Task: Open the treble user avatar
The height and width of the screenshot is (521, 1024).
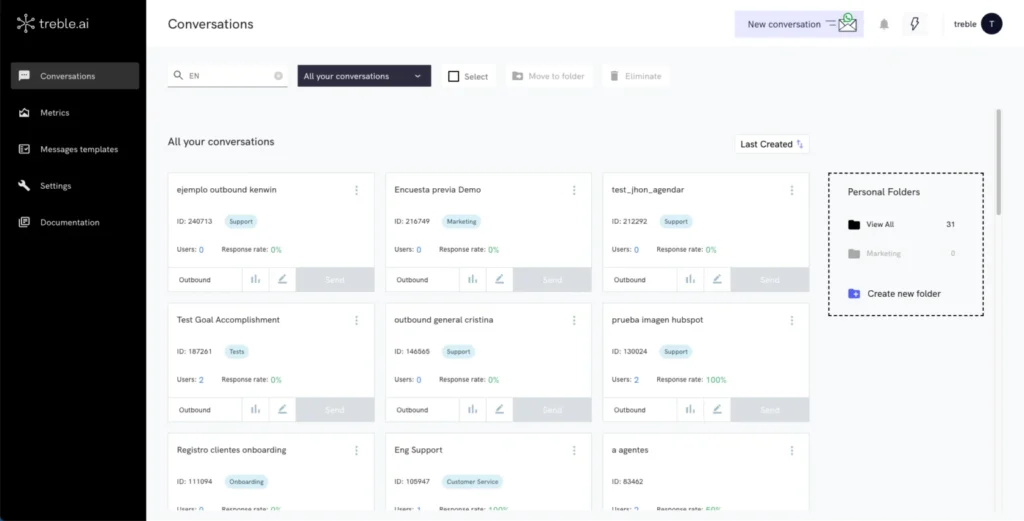Action: point(991,25)
